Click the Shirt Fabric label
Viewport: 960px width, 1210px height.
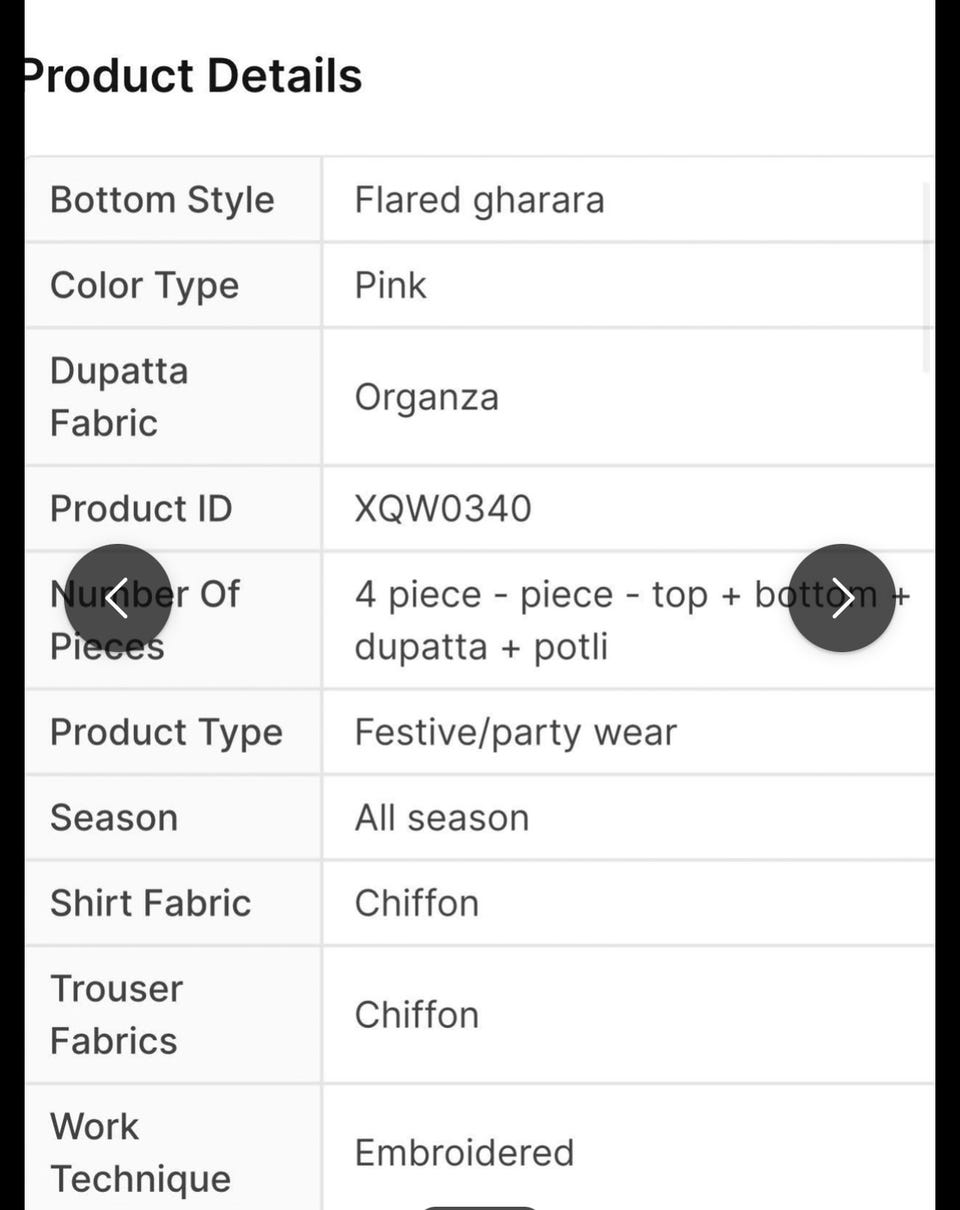point(151,902)
